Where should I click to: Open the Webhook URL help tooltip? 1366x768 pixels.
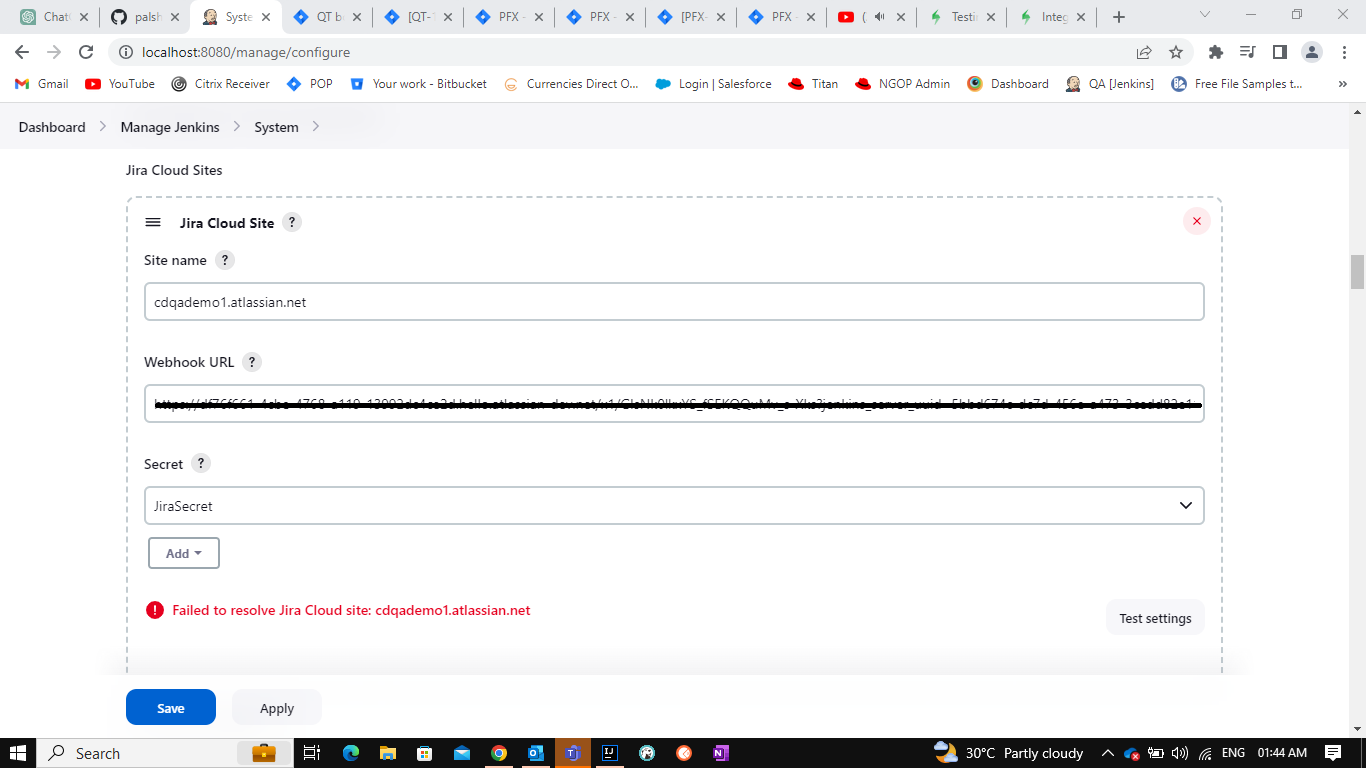point(251,362)
